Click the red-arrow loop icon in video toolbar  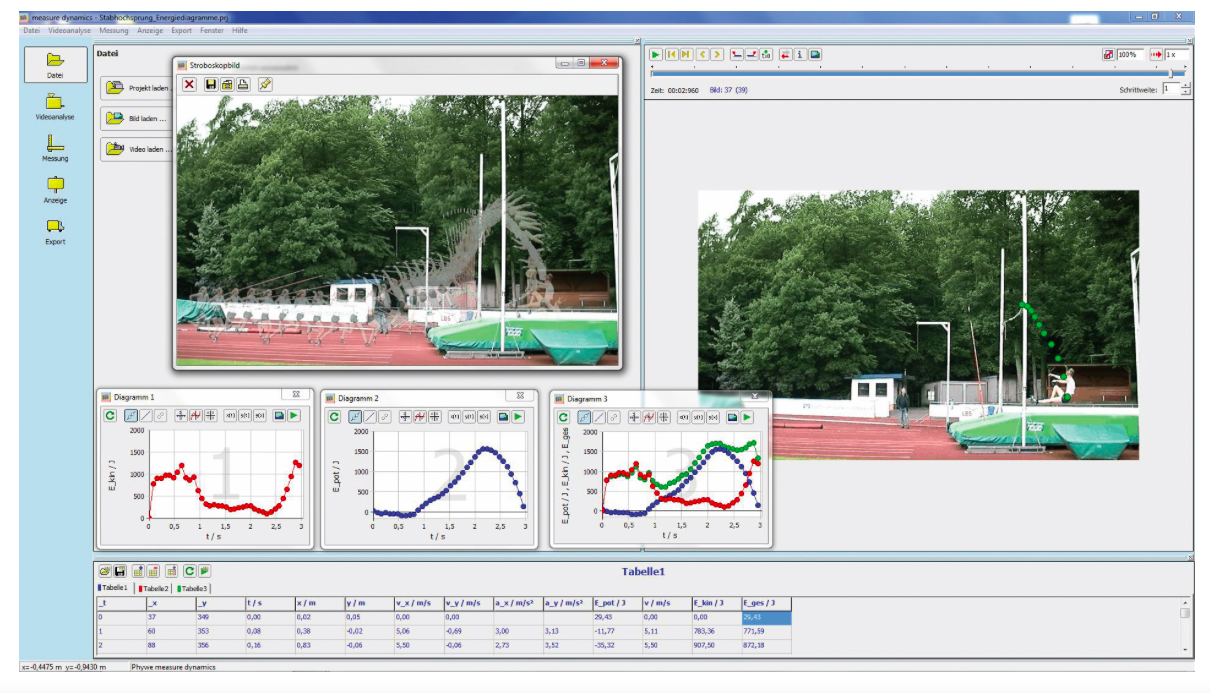click(x=786, y=55)
